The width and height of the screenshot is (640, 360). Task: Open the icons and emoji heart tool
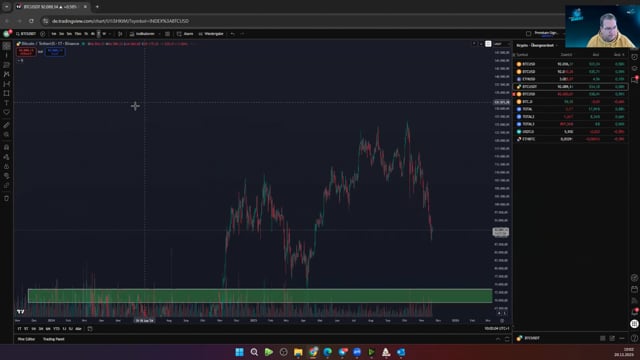coord(7,112)
